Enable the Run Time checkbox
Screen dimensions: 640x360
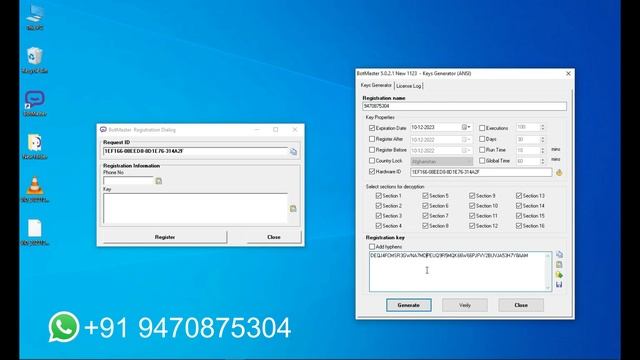pyautogui.click(x=482, y=150)
